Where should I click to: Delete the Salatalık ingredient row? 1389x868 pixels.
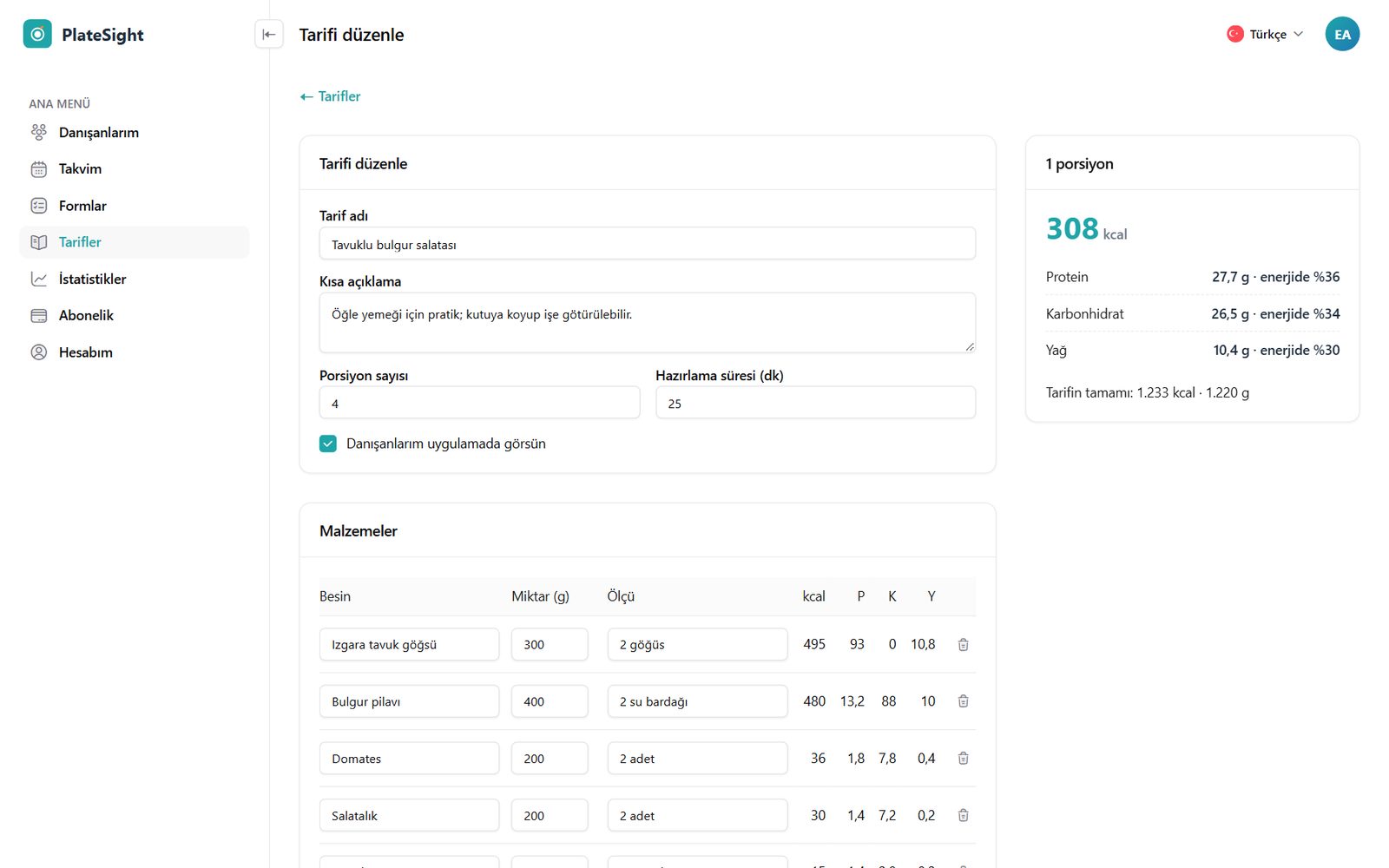[963, 815]
